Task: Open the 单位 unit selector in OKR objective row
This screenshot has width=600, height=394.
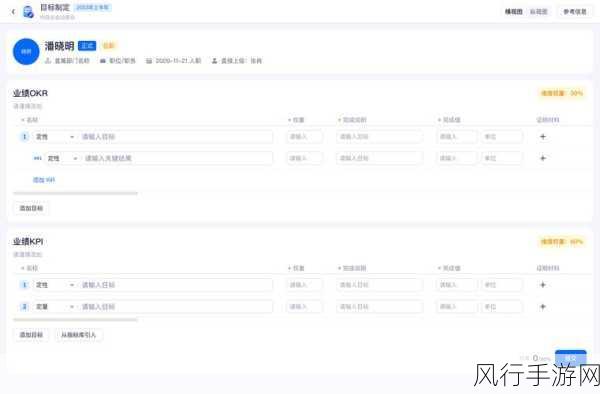Action: (502, 137)
